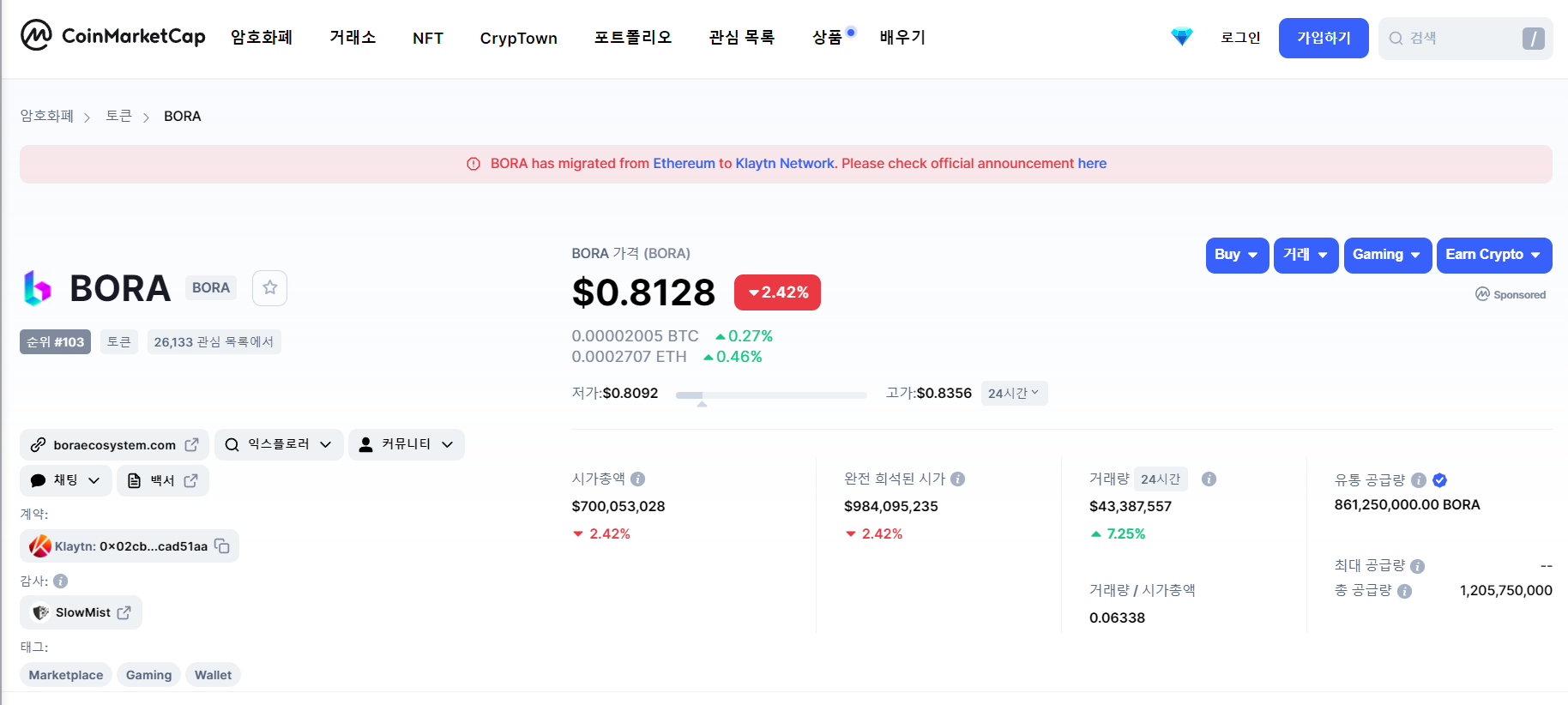
Task: Click the slash shortcut icon in search
Action: click(1534, 39)
